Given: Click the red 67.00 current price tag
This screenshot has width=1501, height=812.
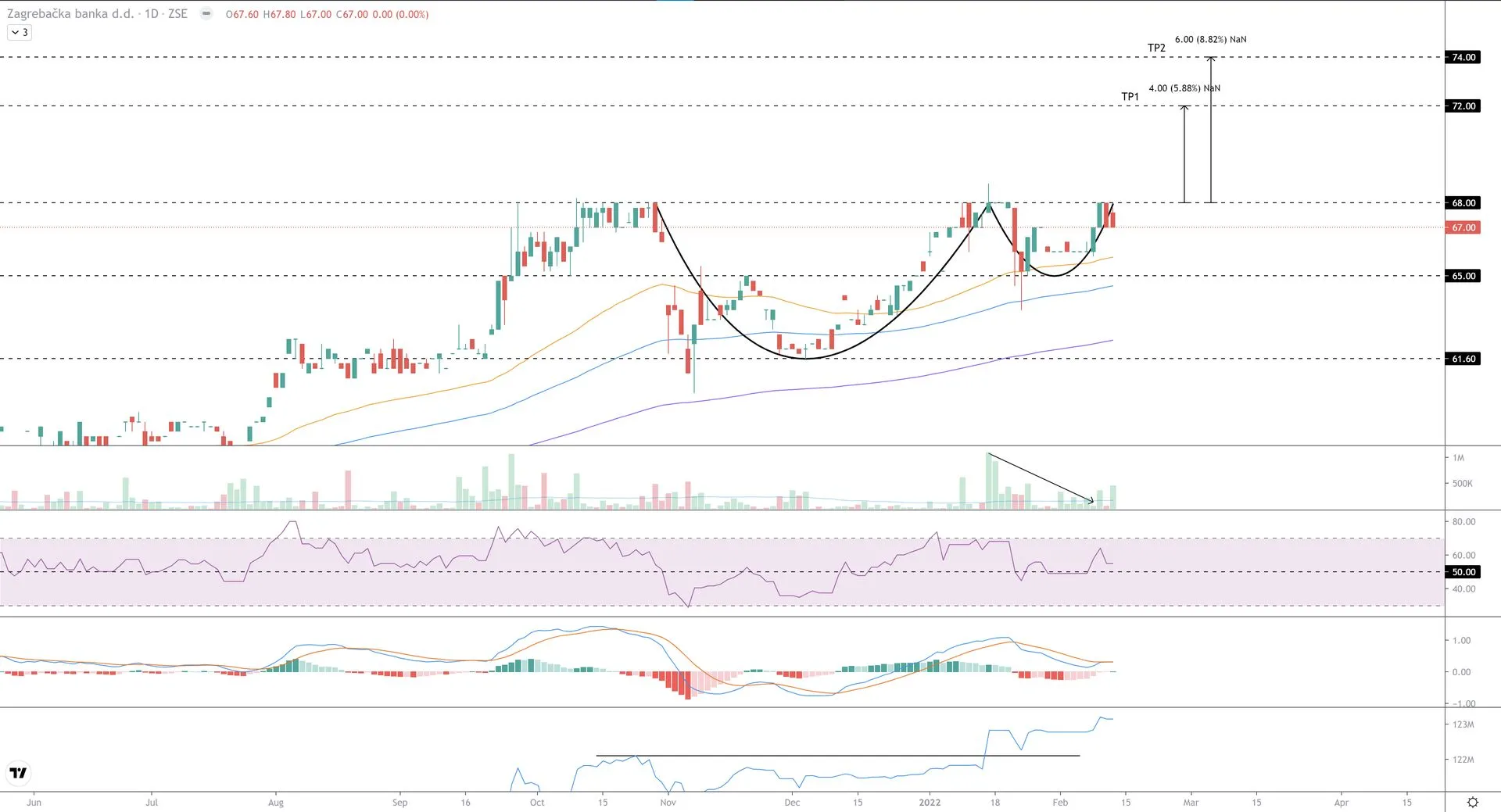Looking at the screenshot, I should (x=1463, y=227).
